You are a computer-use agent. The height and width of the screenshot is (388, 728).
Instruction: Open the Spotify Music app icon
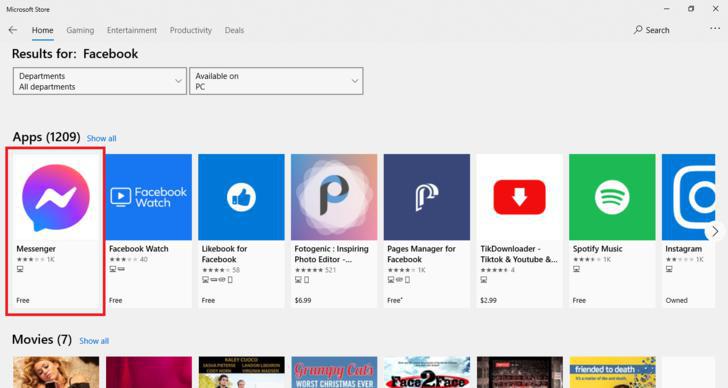coord(612,197)
